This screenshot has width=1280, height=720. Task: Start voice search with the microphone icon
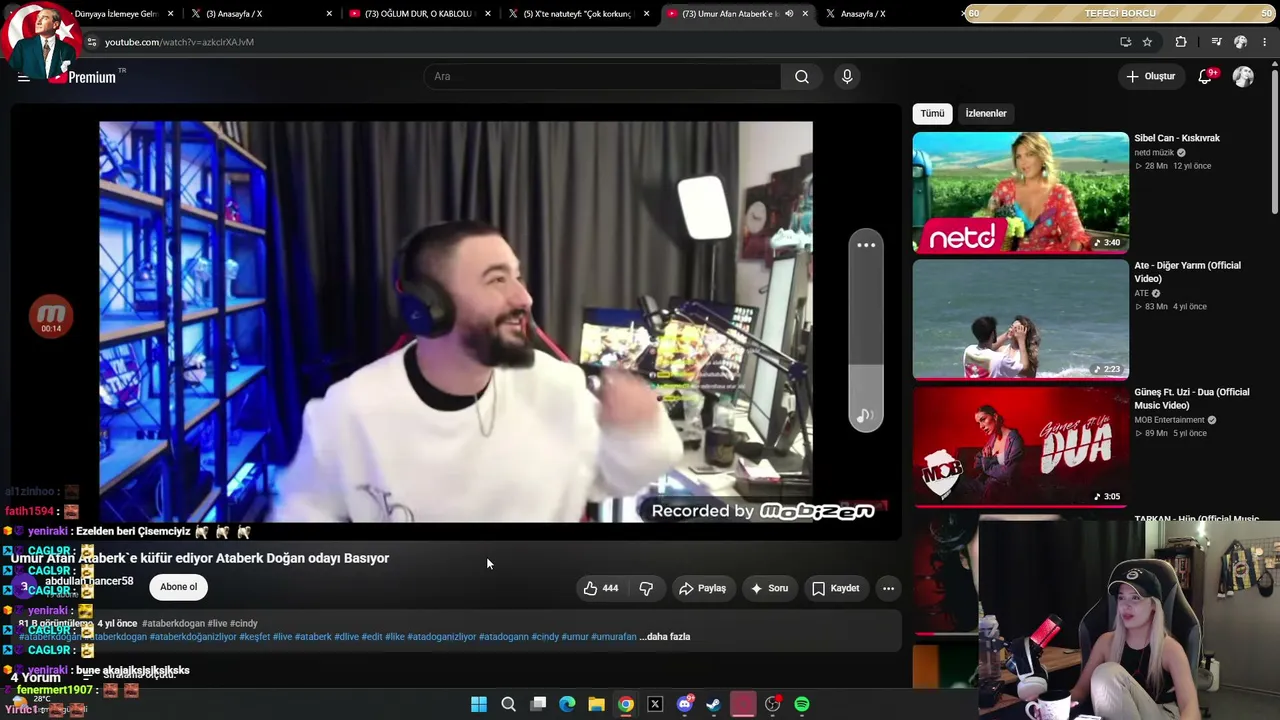pyautogui.click(x=847, y=77)
